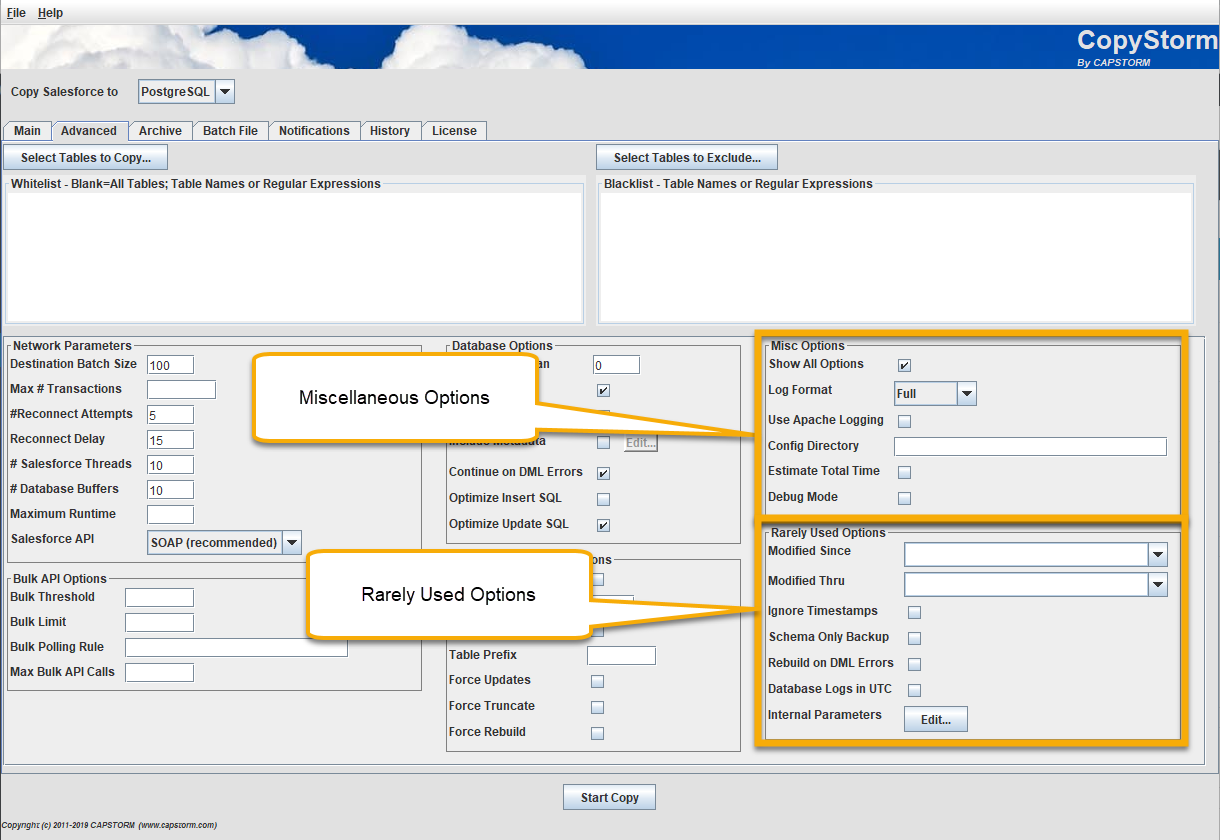This screenshot has height=840, width=1220.
Task: Click the Config Directory field
Action: pos(1030,447)
